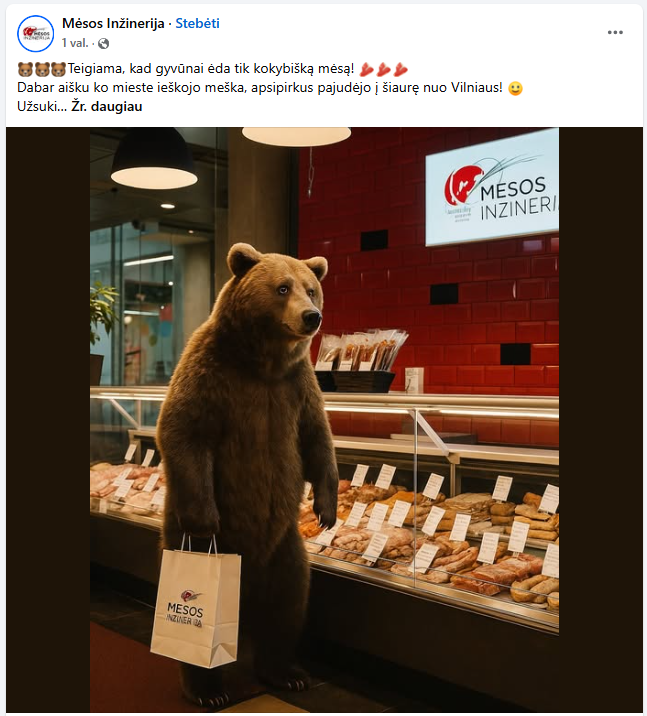Follow the page via Stebėti link
This screenshot has width=647, height=716.
pos(197,23)
